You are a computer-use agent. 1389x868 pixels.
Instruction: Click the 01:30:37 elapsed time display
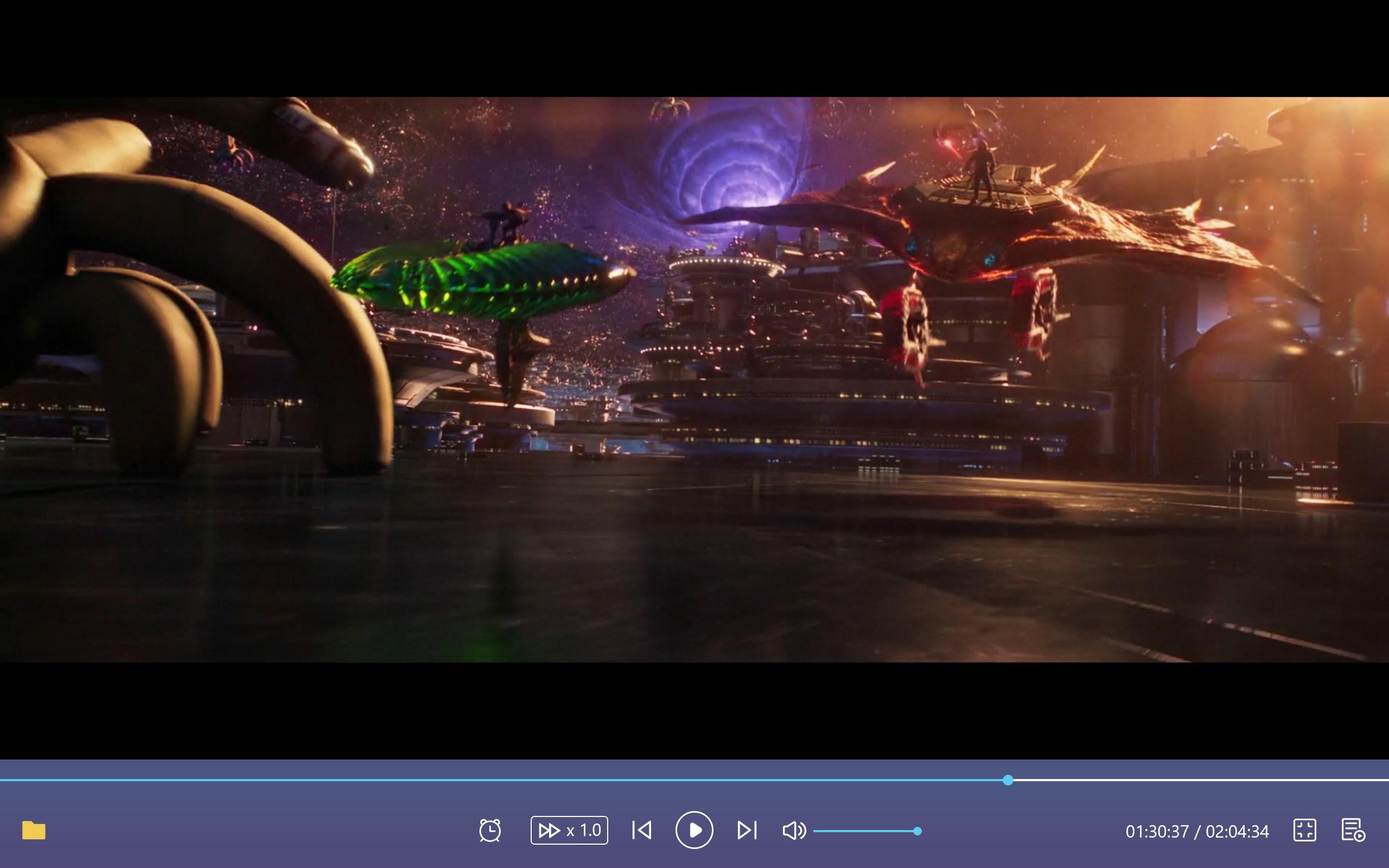(x=1157, y=831)
